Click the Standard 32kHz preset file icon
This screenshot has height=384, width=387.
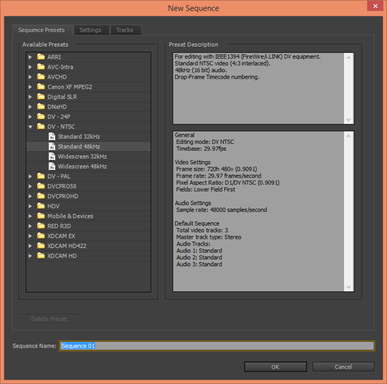point(52,136)
